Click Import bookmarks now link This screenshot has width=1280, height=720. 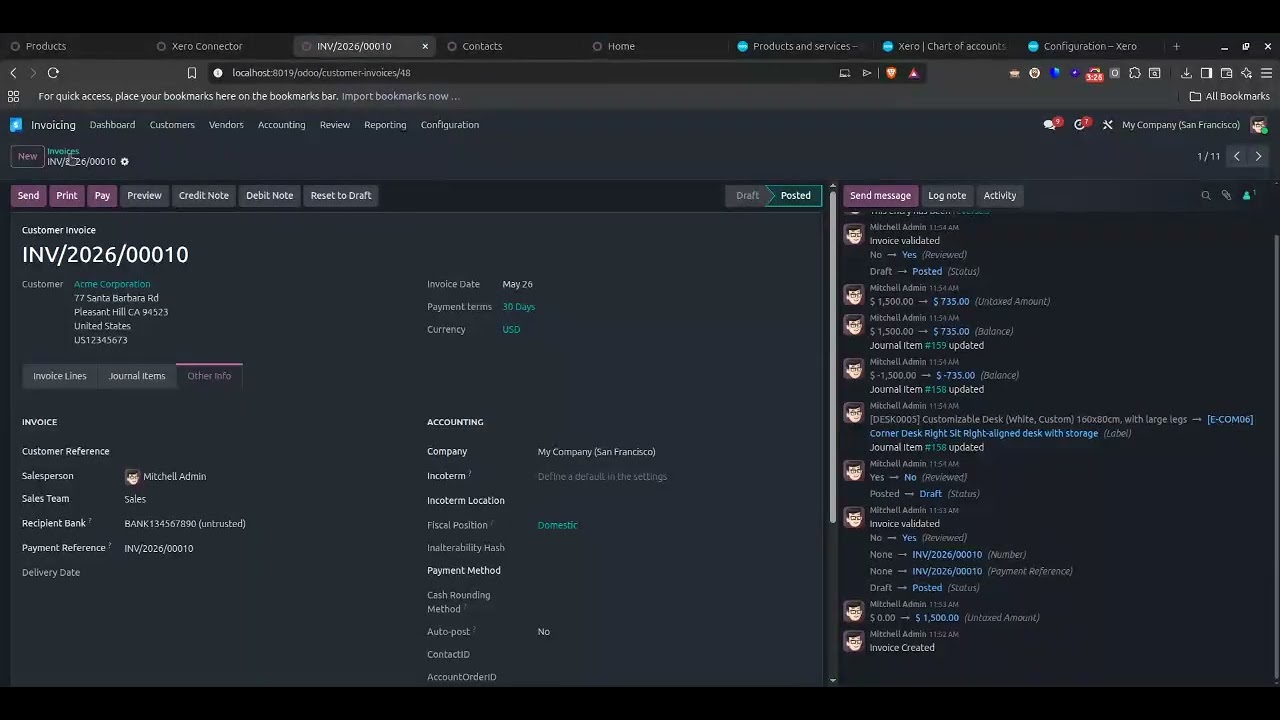pyautogui.click(x=401, y=96)
